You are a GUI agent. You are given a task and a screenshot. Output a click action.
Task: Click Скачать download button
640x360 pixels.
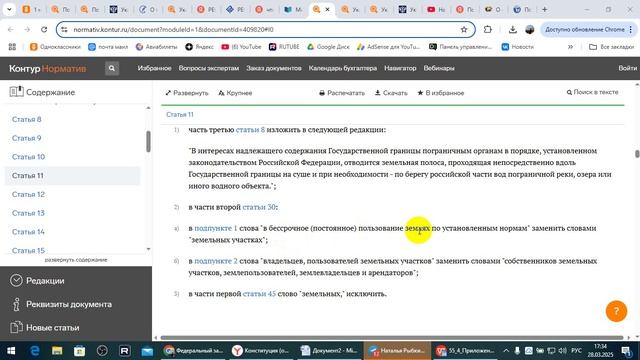click(391, 93)
